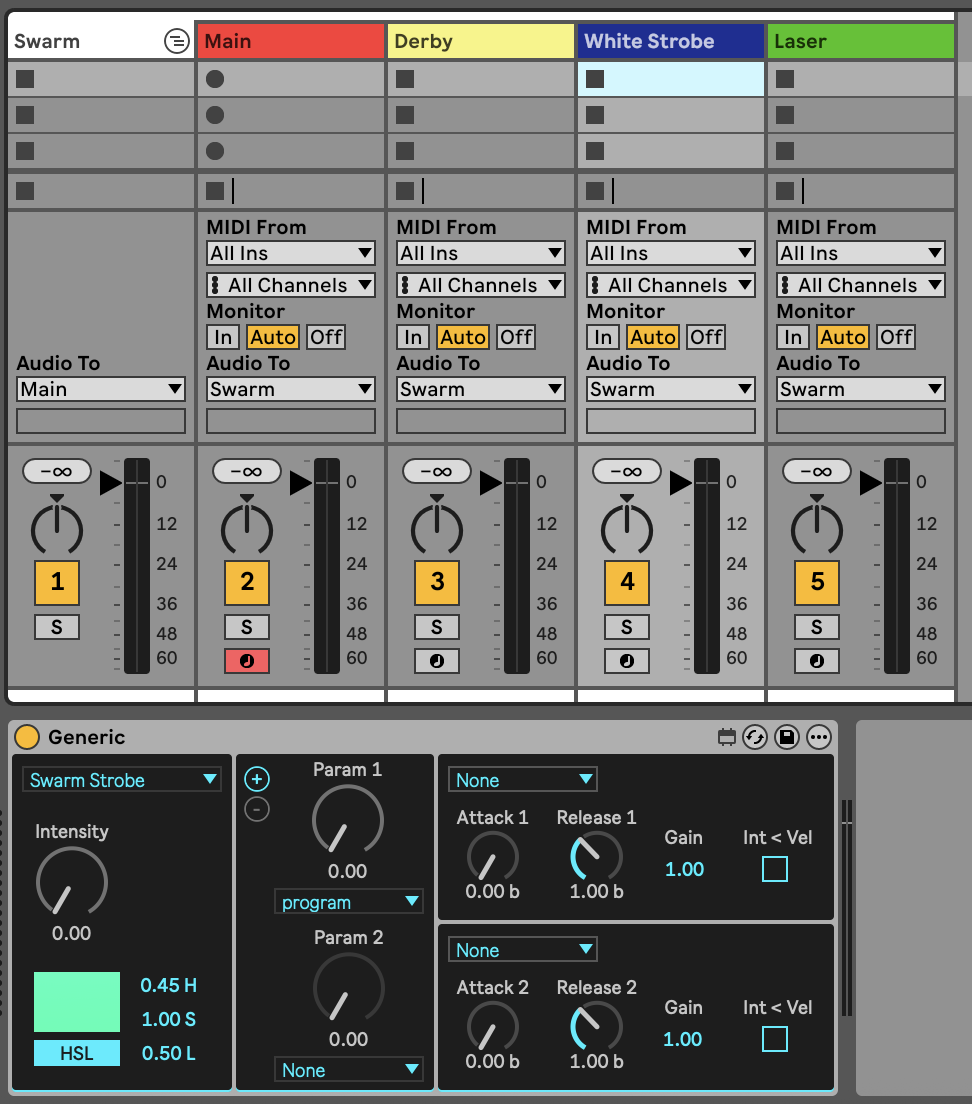Select the Derby track title
This screenshot has width=972, height=1104.
480,41
